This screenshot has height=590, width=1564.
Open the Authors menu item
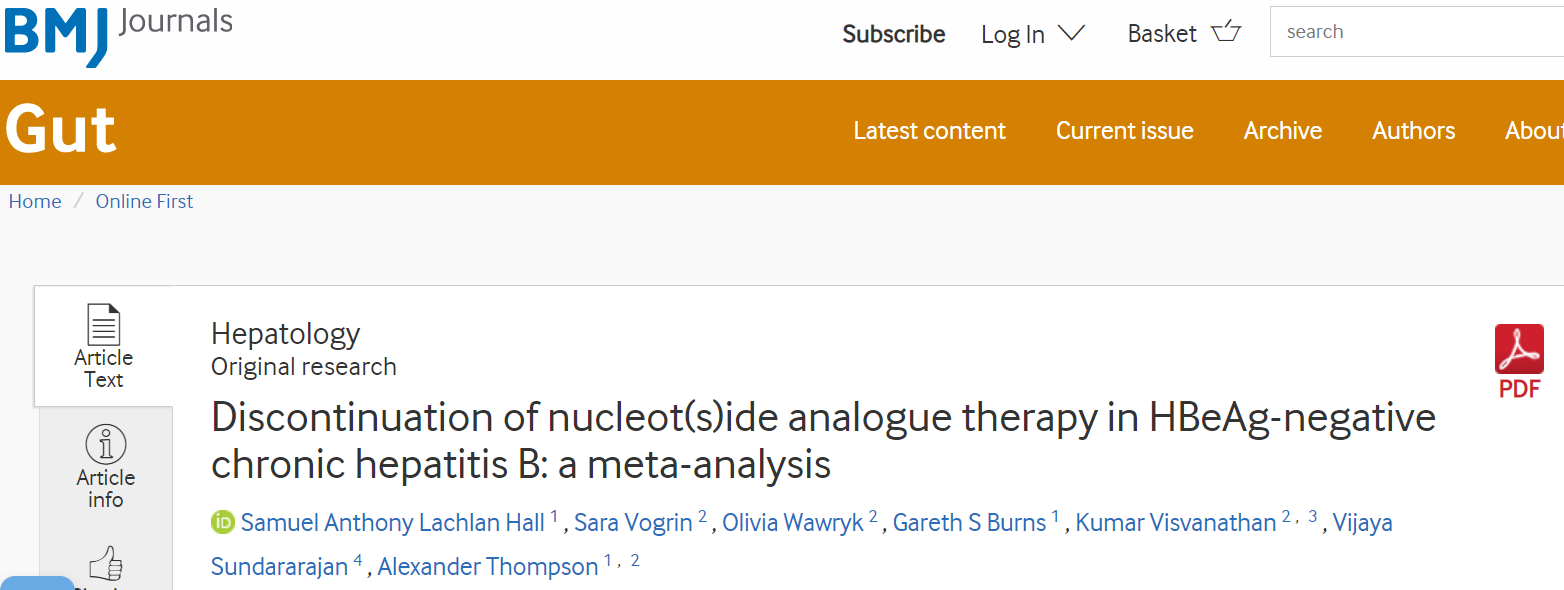(x=1413, y=131)
